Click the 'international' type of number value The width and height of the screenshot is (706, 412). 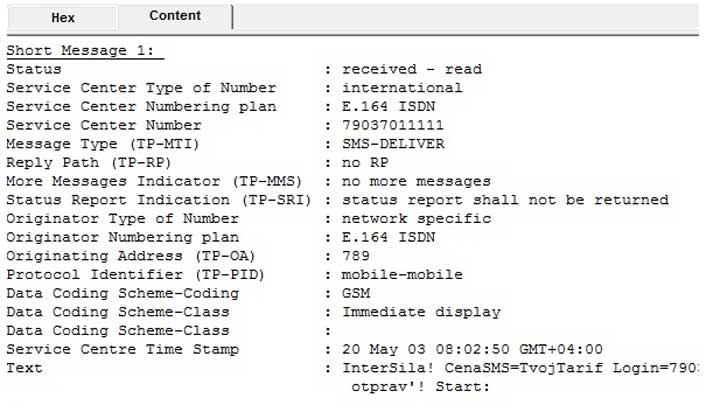(x=402, y=88)
